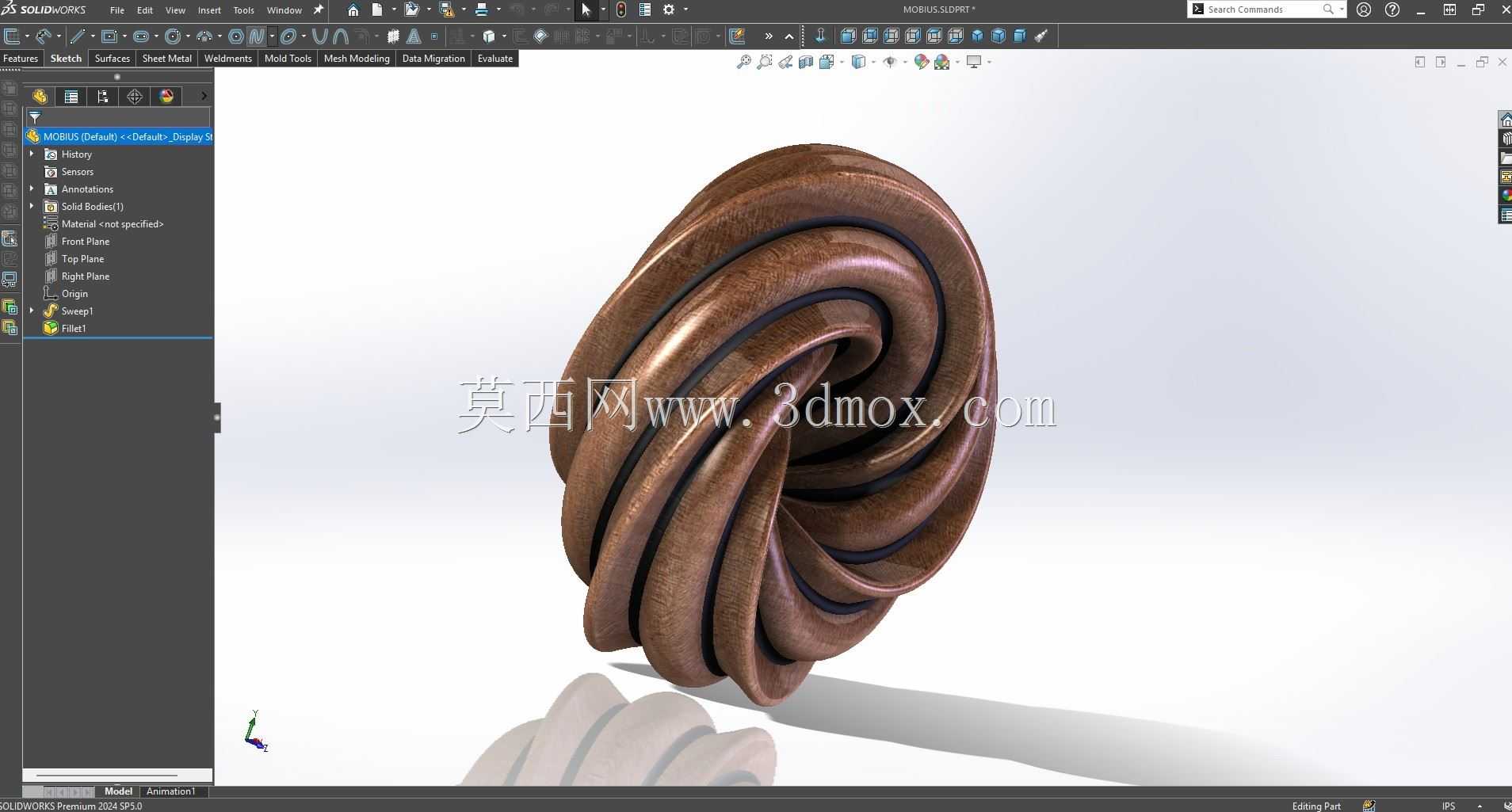Open the Spline tool dropdown arrow
The width and height of the screenshot is (1512, 812).
coord(272,36)
